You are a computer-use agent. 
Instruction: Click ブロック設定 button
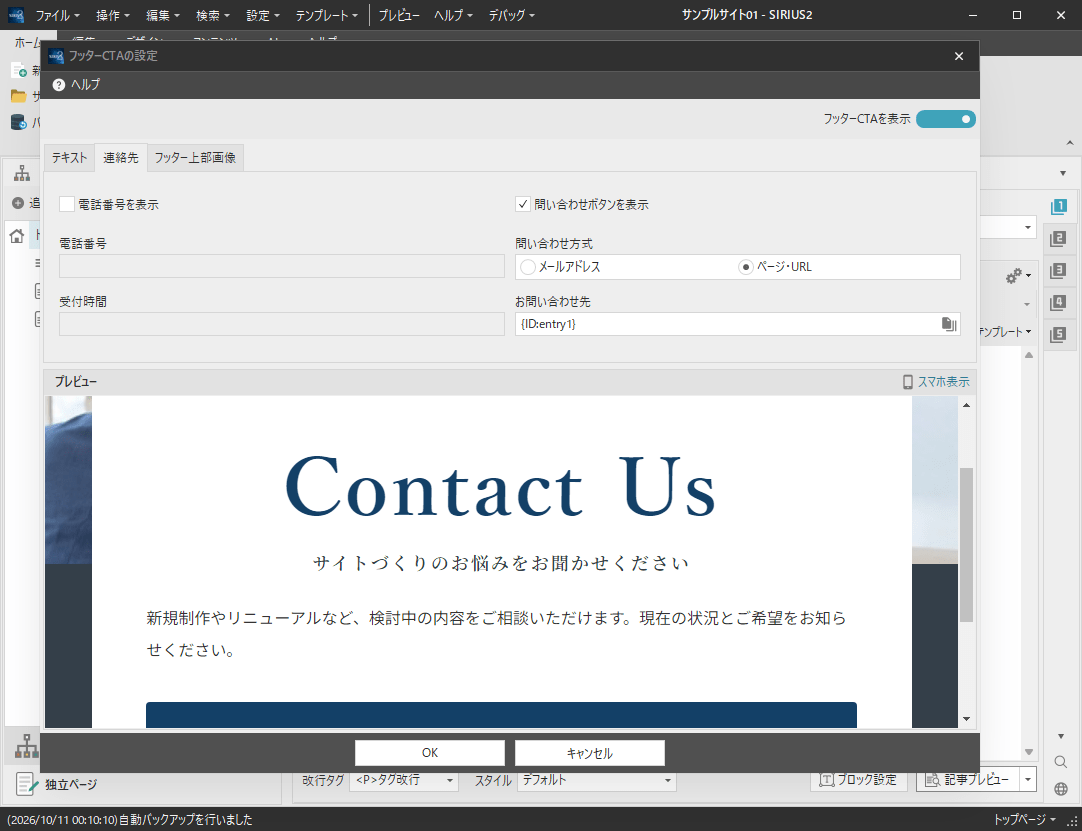[x=858, y=780]
